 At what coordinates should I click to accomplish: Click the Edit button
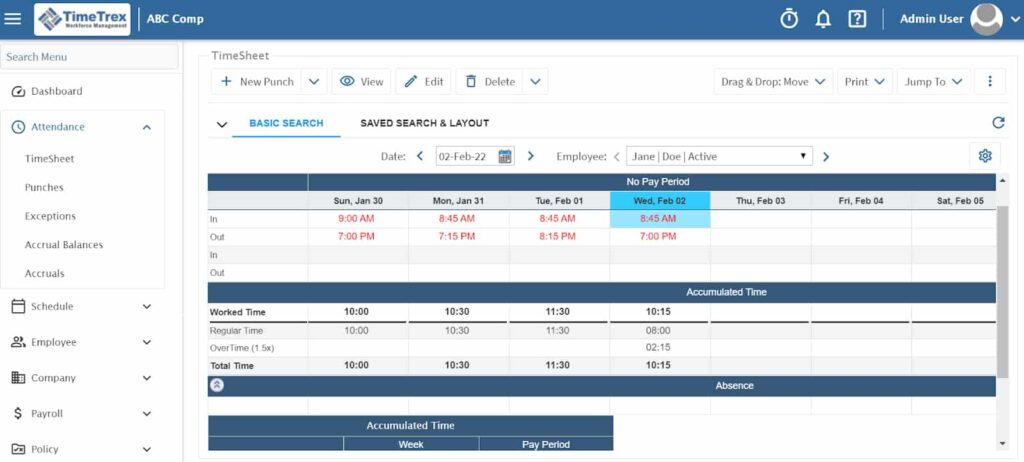point(424,82)
